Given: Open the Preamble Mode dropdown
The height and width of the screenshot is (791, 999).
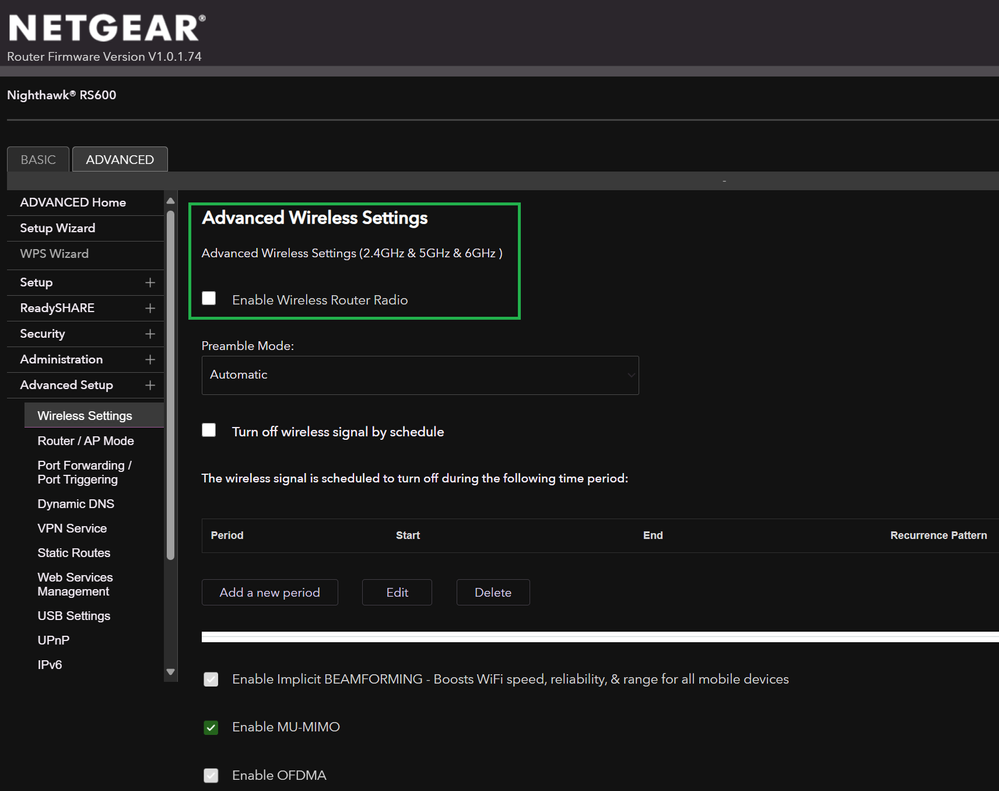Looking at the screenshot, I should pos(420,375).
